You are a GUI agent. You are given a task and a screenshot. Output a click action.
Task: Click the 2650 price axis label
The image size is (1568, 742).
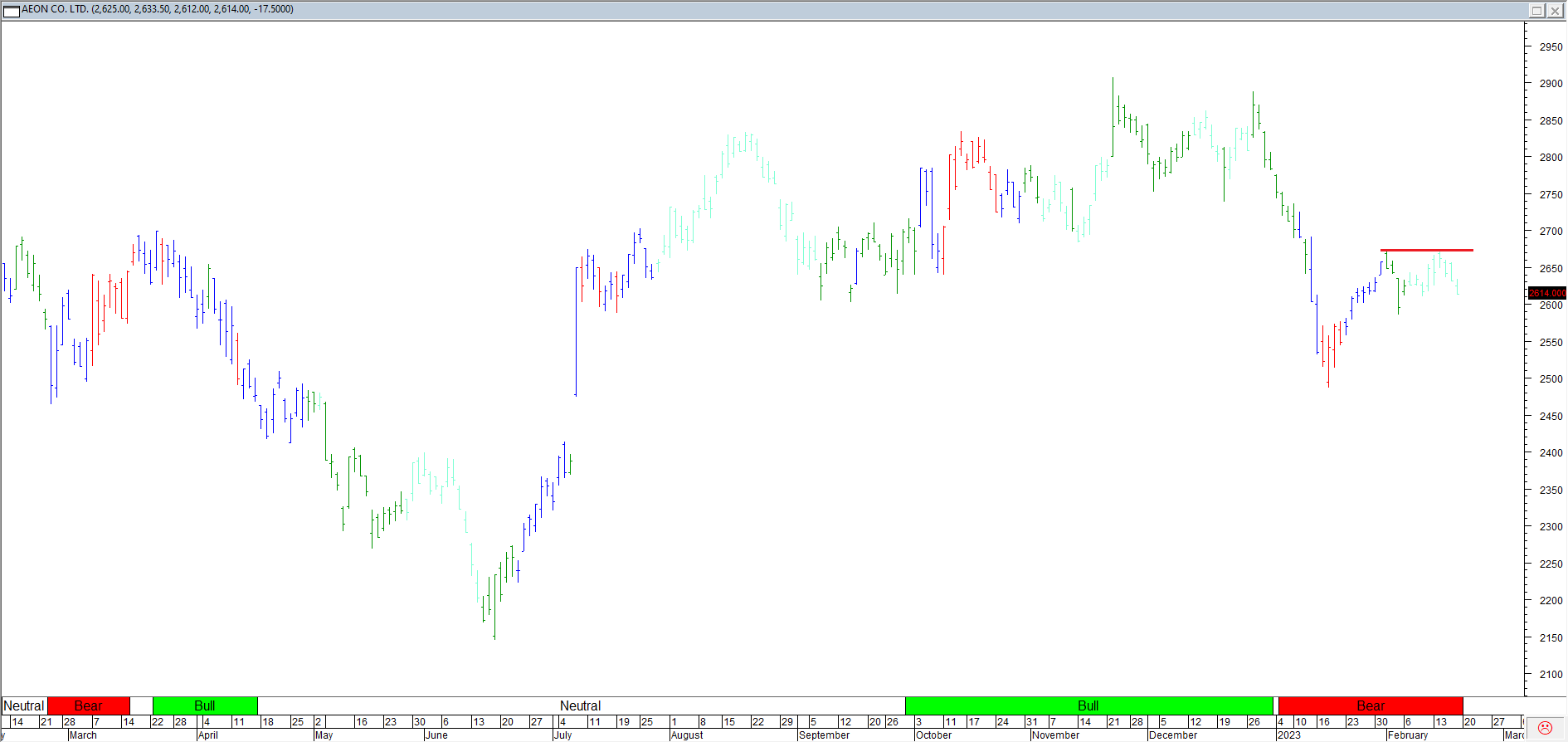pos(1551,269)
